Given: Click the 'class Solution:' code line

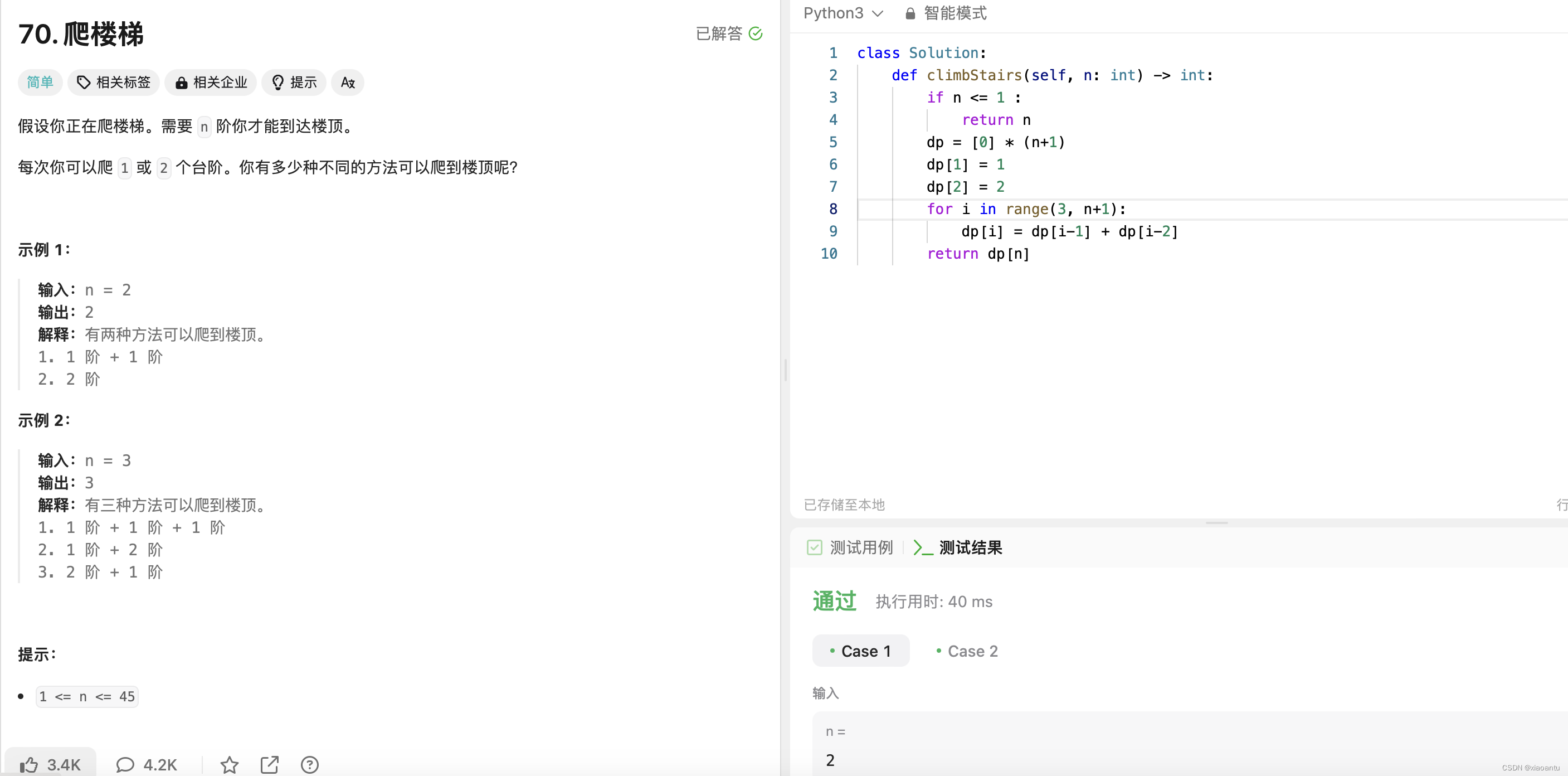Looking at the screenshot, I should coord(922,53).
